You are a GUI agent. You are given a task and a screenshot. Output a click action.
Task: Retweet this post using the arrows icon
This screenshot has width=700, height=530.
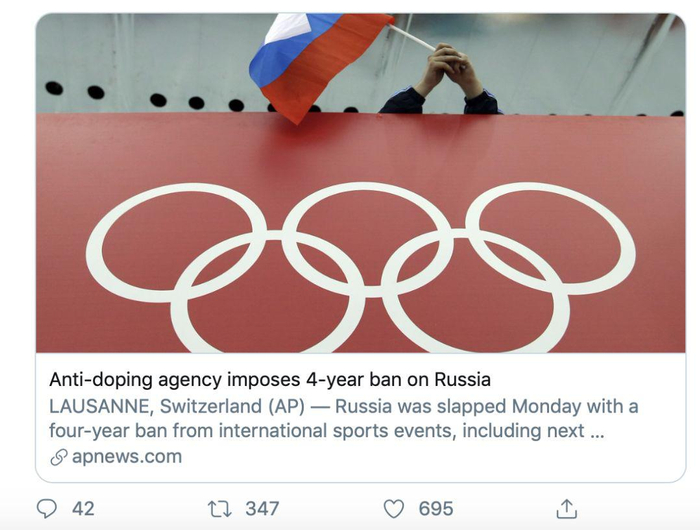(x=218, y=509)
